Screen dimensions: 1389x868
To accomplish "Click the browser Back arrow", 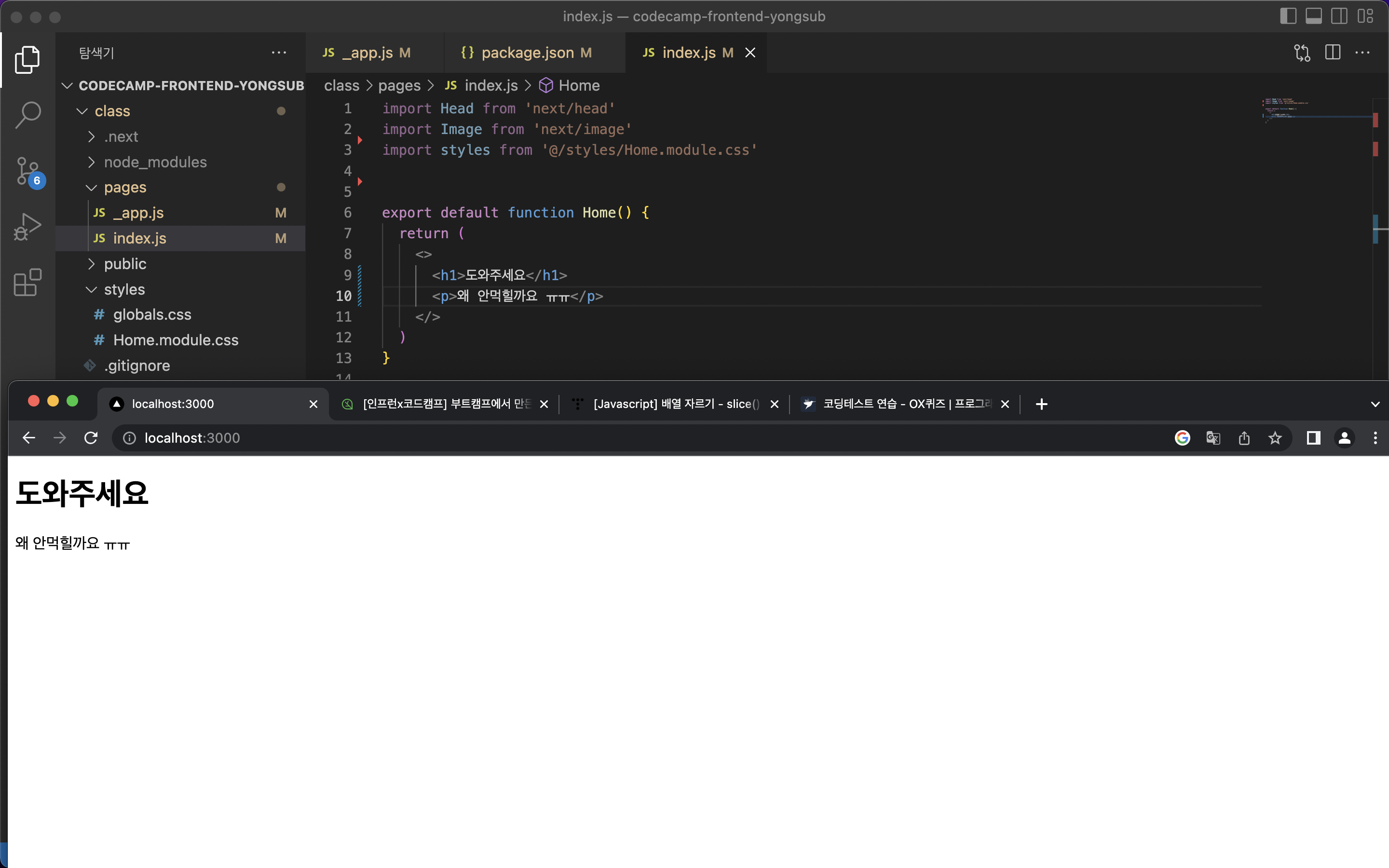I will coord(29,438).
